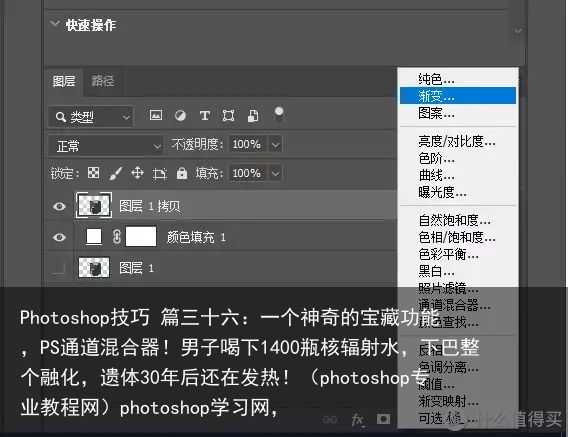Toggle layer filtering on/off switch

(279, 115)
